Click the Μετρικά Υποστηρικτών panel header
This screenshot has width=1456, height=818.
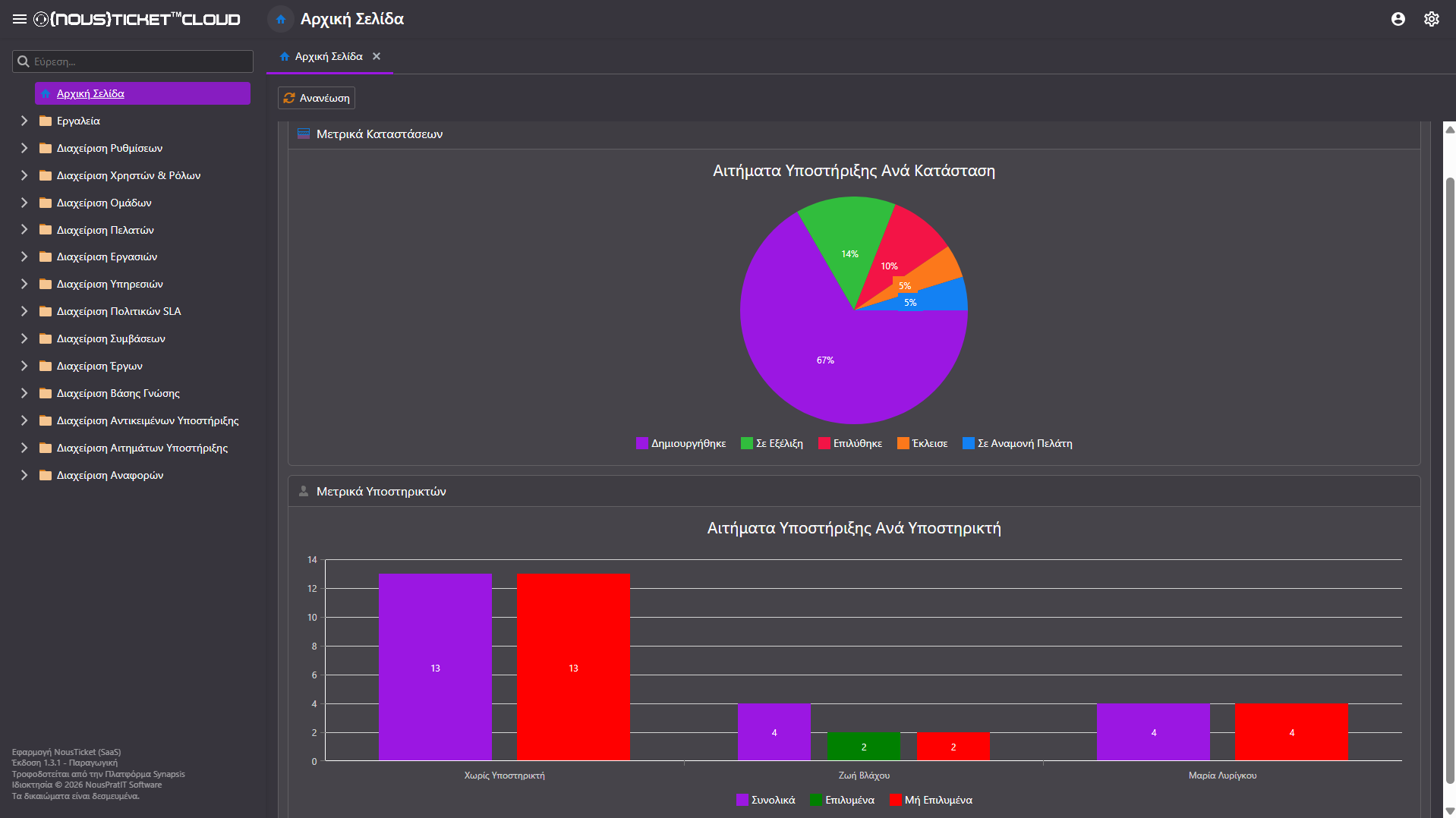pyautogui.click(x=854, y=492)
